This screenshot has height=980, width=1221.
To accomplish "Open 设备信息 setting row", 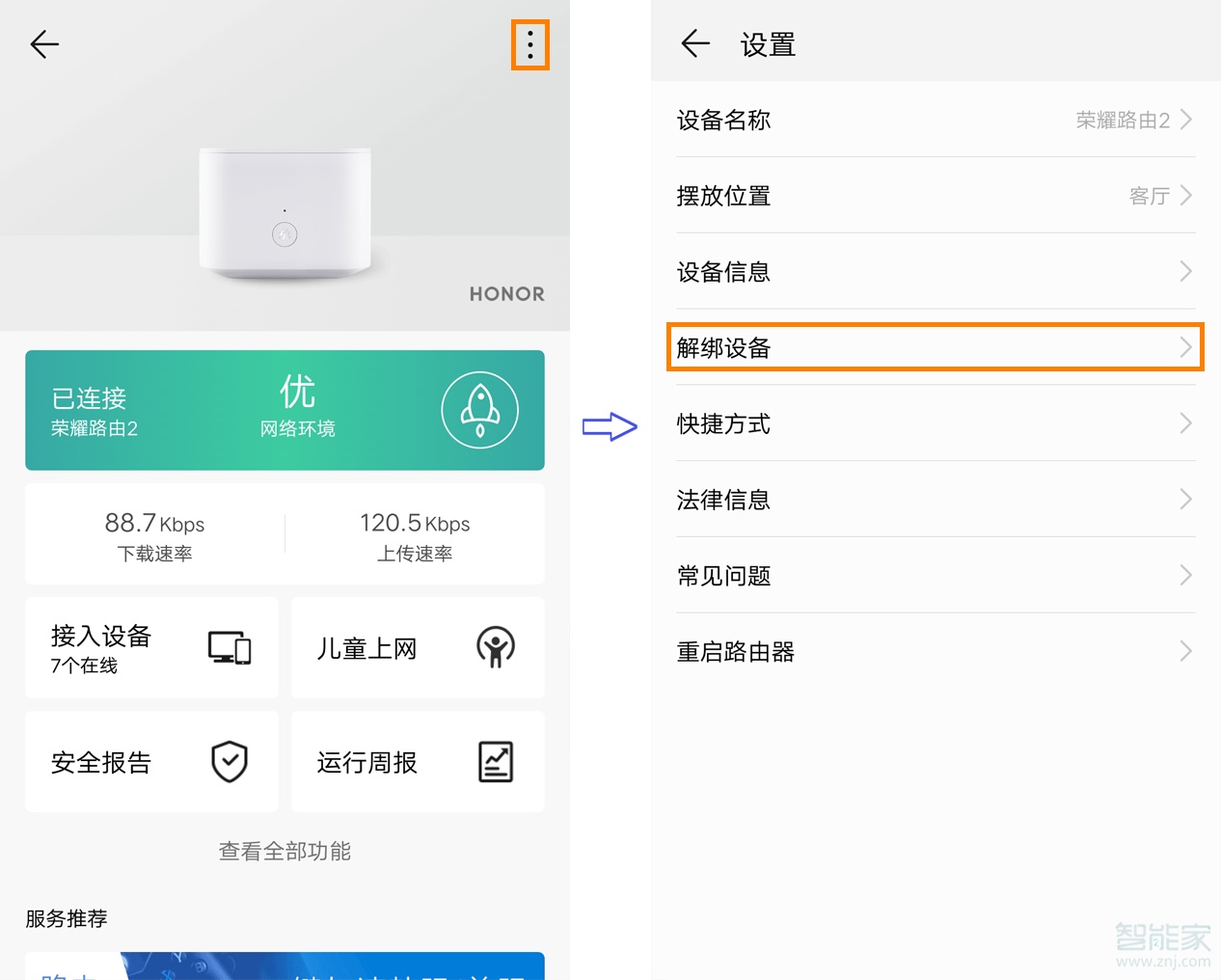I will click(936, 272).
